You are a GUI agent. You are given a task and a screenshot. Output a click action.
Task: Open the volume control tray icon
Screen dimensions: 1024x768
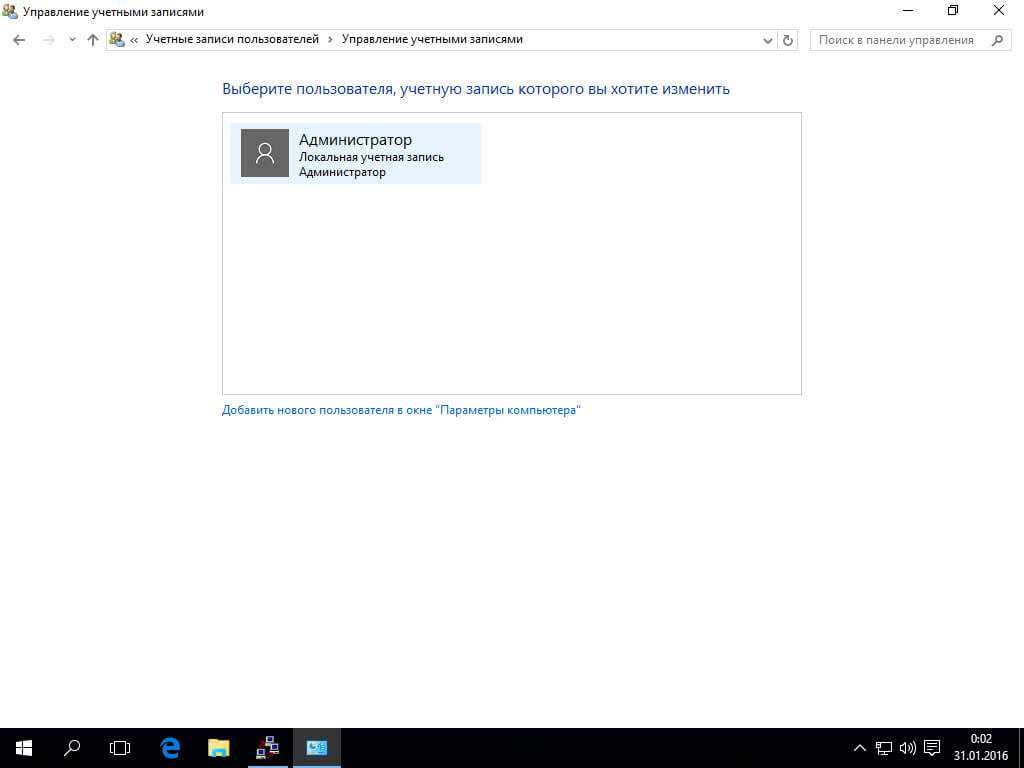(908, 748)
